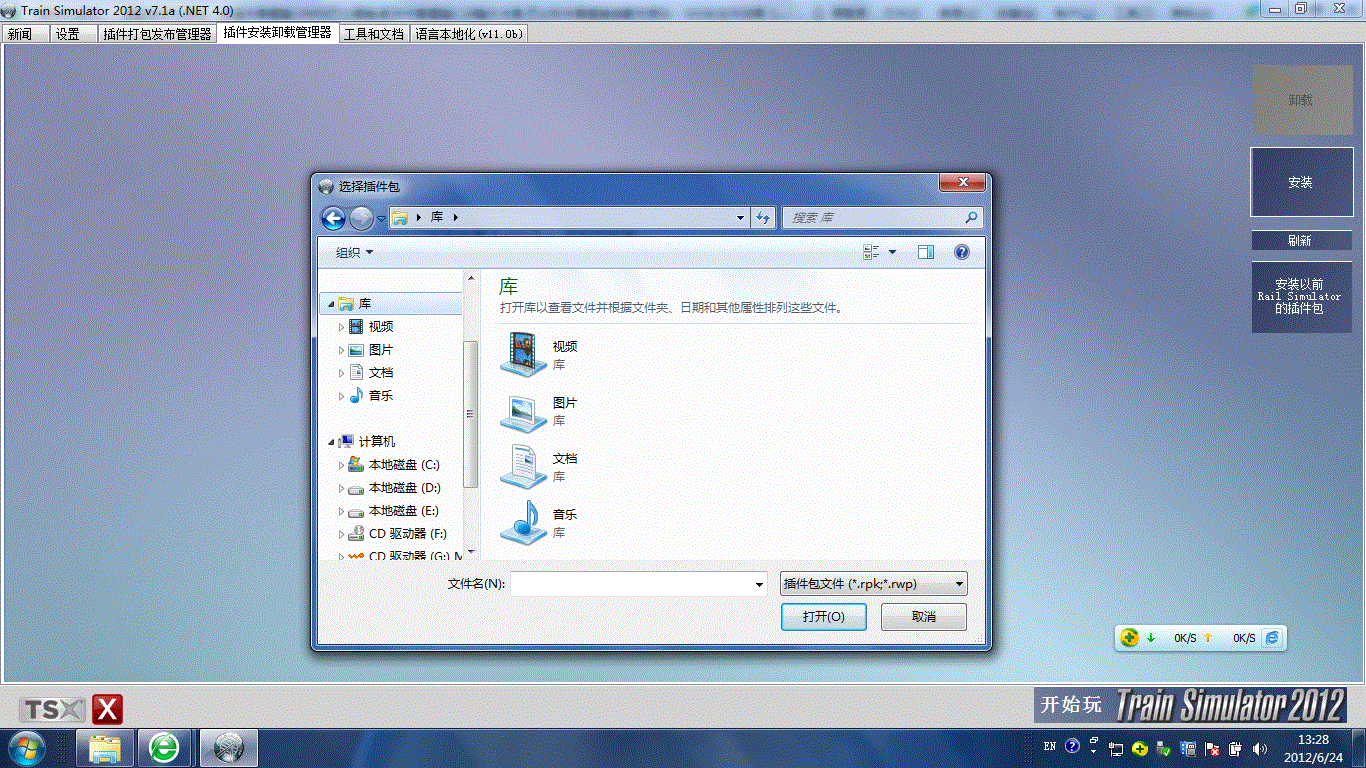The width and height of the screenshot is (1366, 768).
Task: Click the back navigation arrow
Action: click(333, 218)
